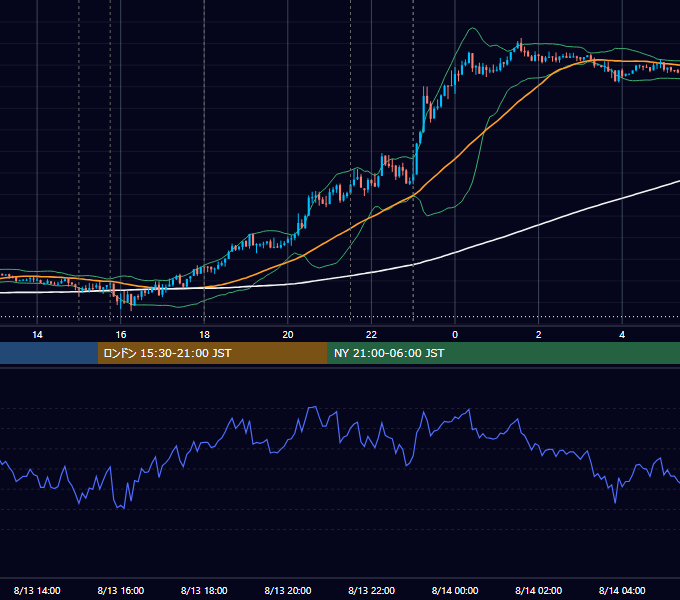Click the 20 hour axis label

click(x=288, y=335)
